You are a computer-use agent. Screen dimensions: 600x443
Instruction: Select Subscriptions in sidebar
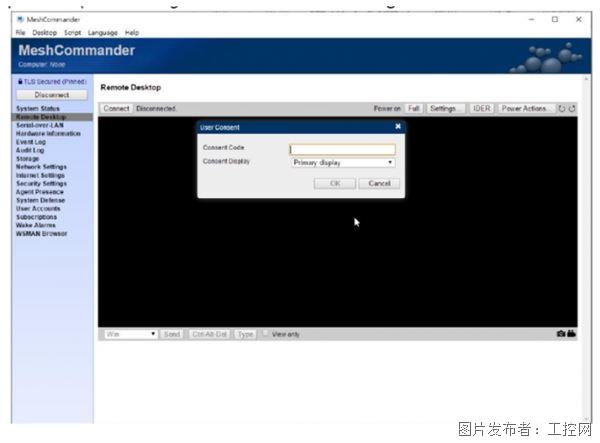point(36,217)
